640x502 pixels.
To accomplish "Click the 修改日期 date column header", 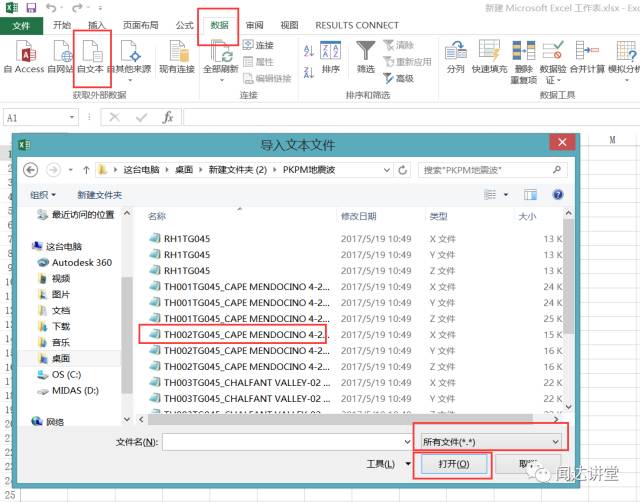I will (x=358, y=216).
